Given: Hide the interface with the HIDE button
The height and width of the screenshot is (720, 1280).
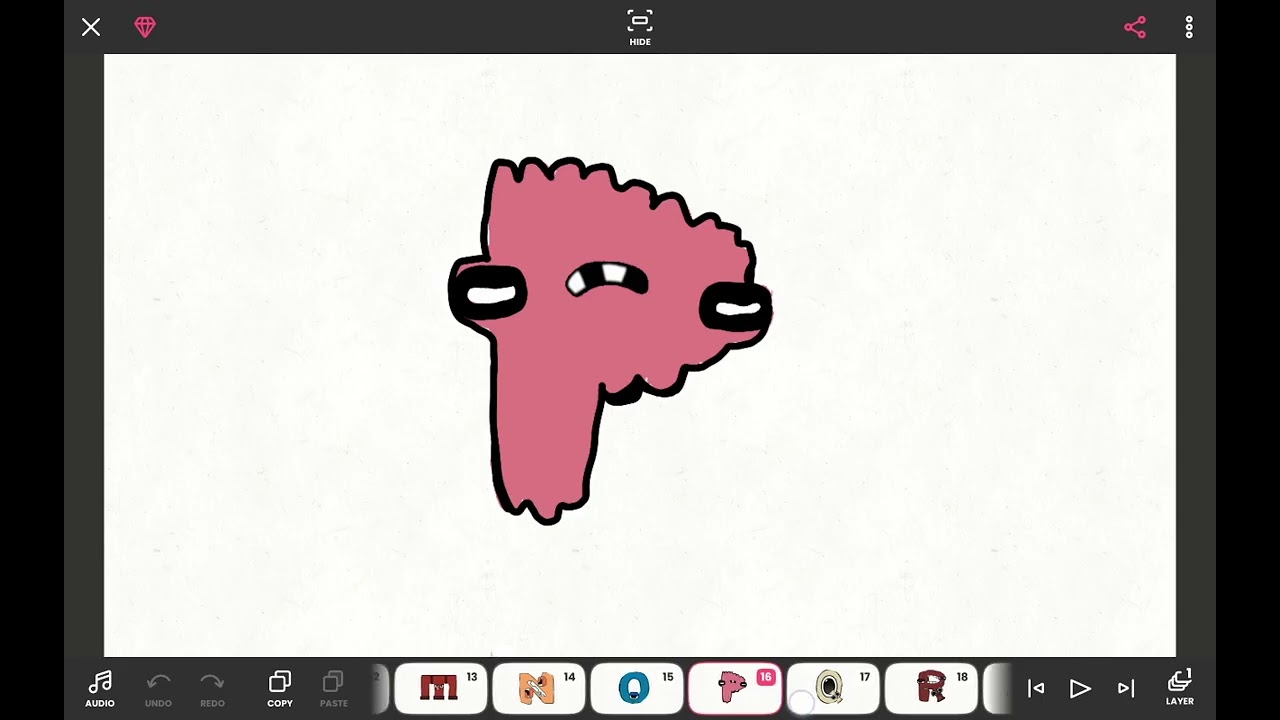Looking at the screenshot, I should [640, 28].
